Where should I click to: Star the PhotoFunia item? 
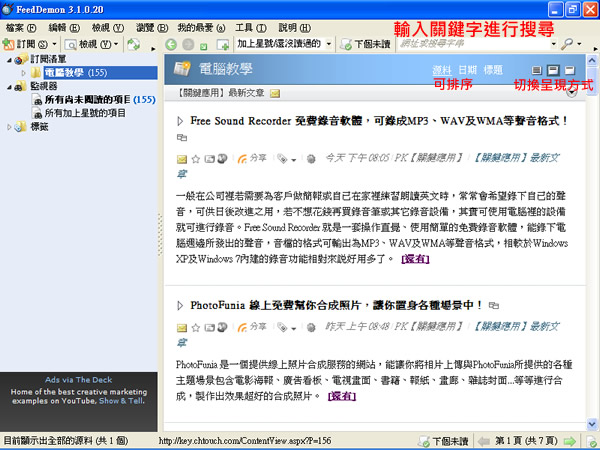[196, 328]
